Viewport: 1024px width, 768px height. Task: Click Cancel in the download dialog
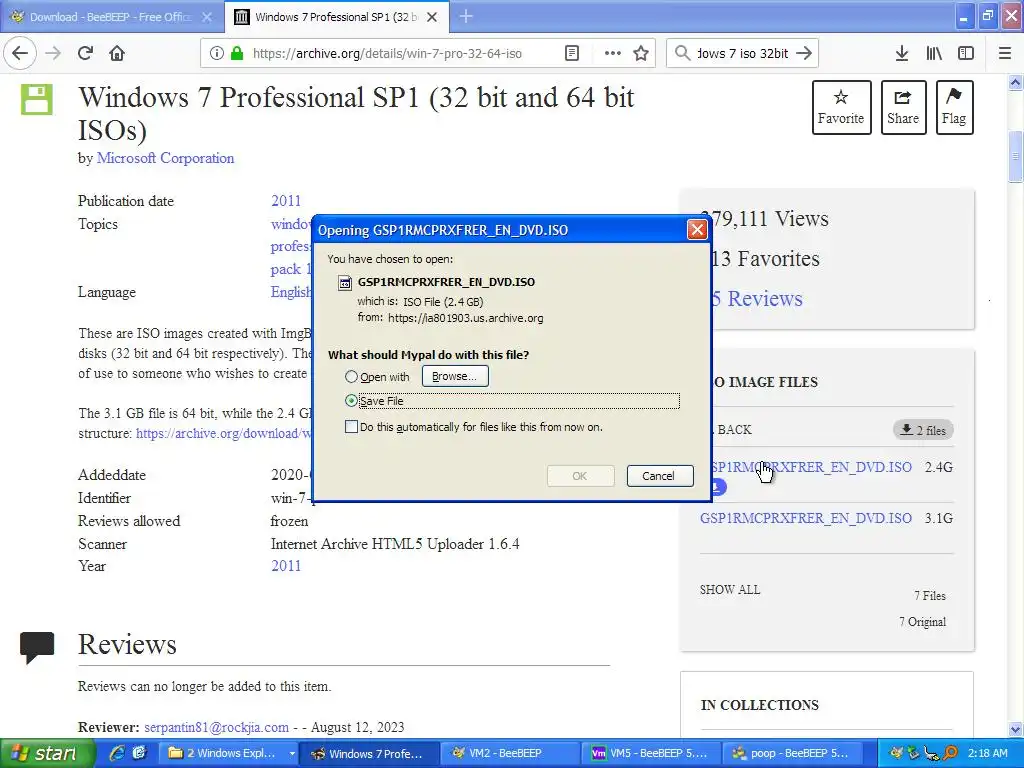658,476
